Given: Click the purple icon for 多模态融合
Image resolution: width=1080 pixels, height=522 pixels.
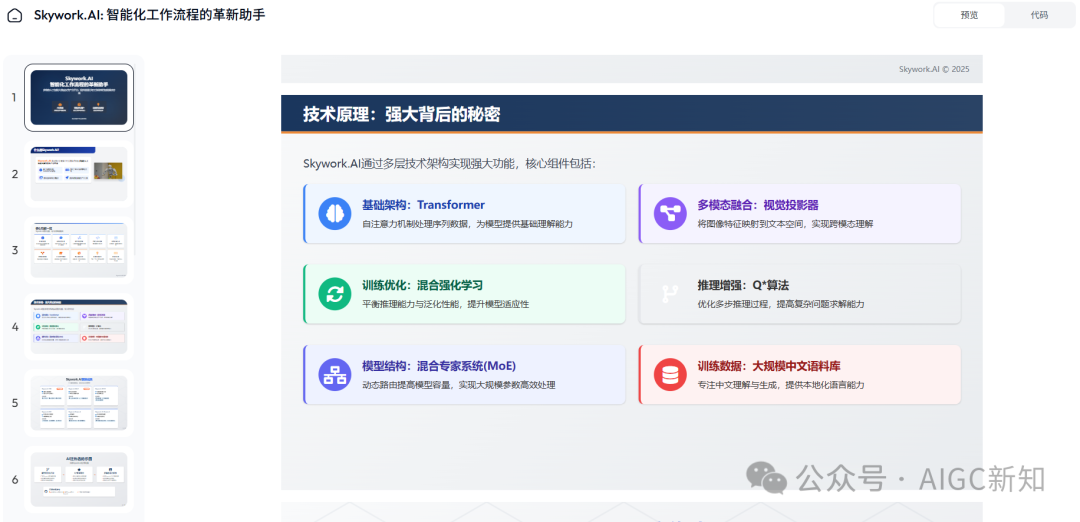Looking at the screenshot, I should coord(670,213).
